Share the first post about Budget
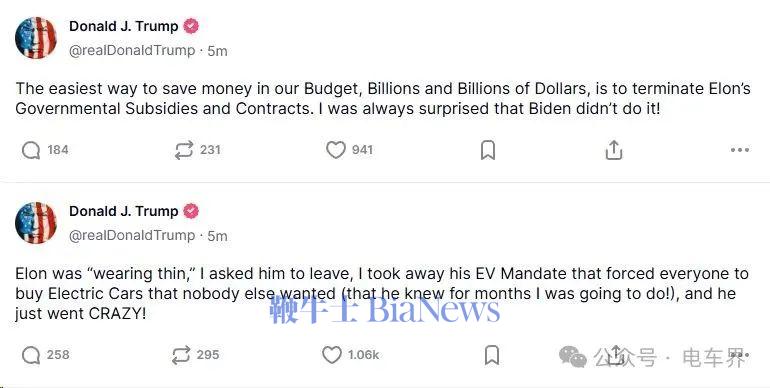Viewport: 770px width, 388px height. [x=613, y=150]
